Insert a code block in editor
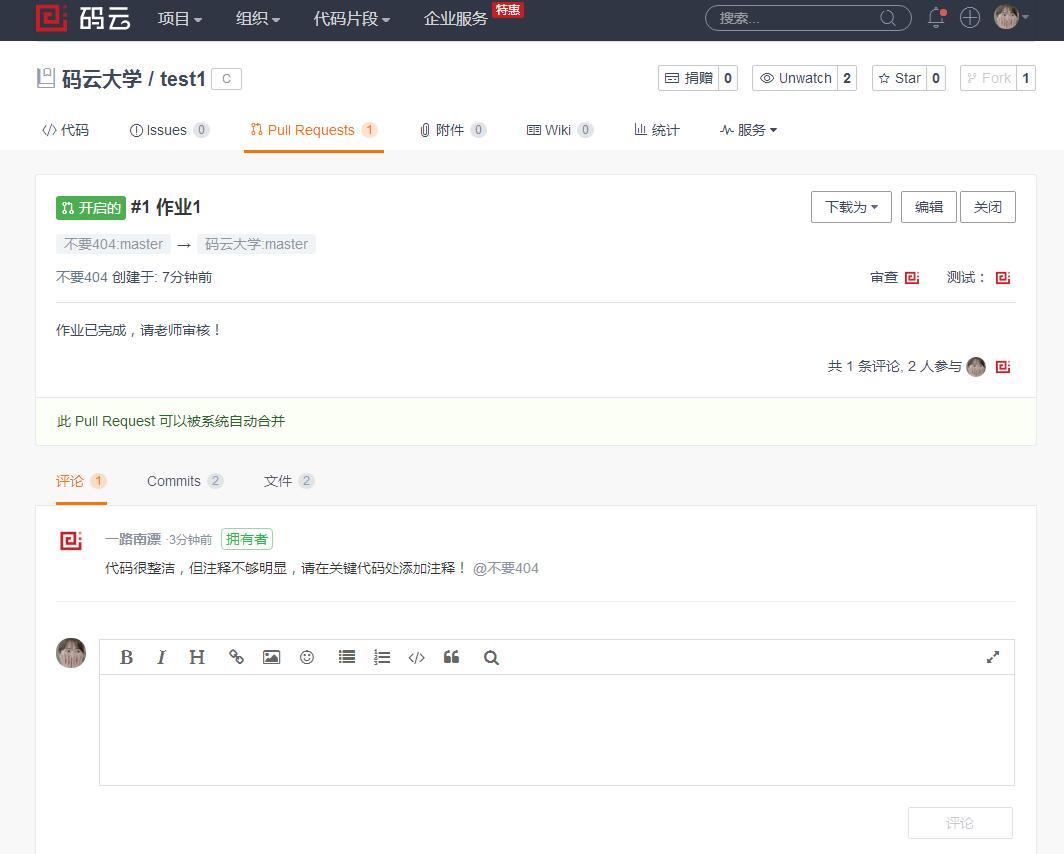 [417, 657]
